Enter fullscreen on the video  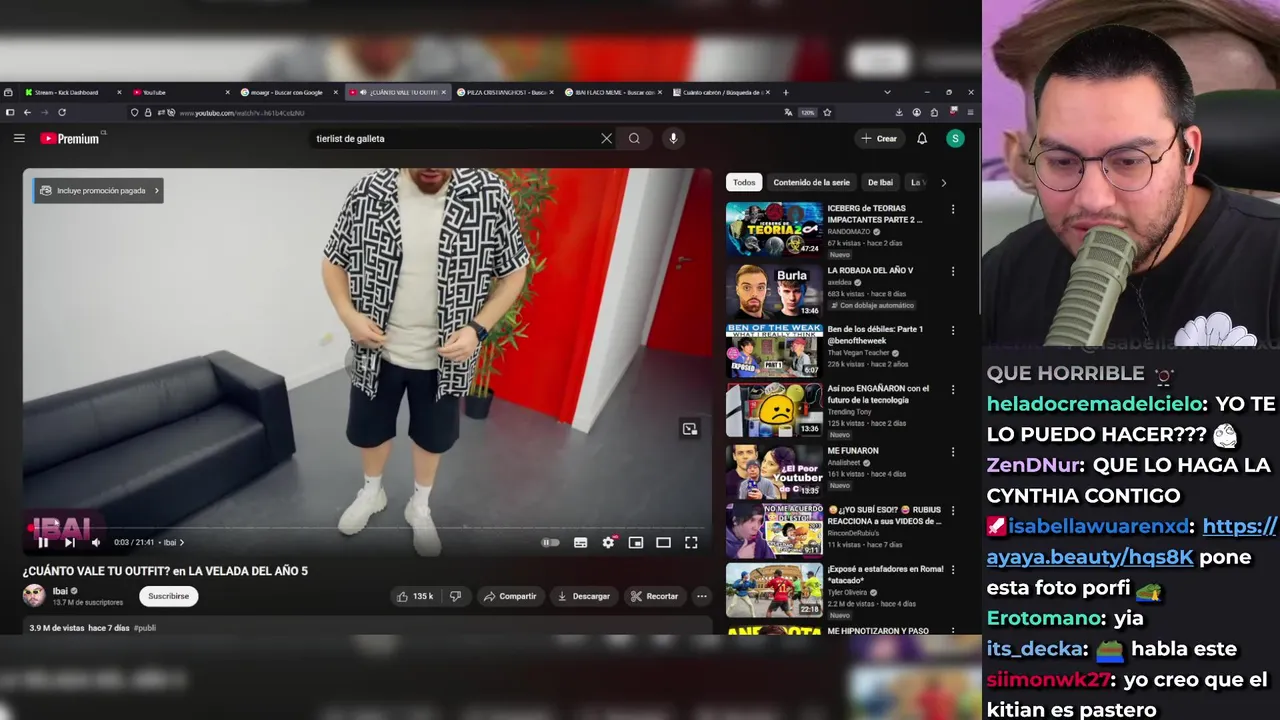coord(691,542)
